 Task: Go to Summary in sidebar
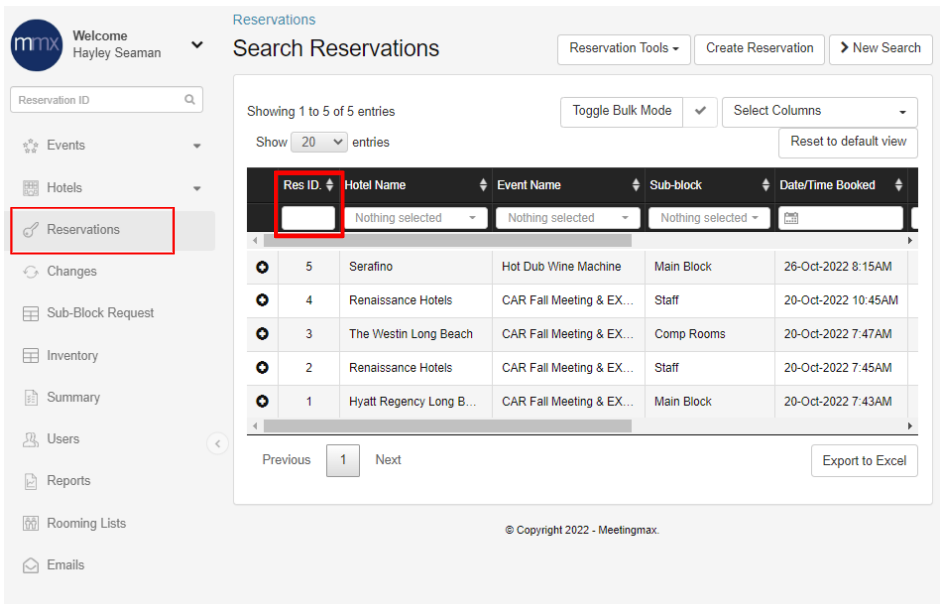pyautogui.click(x=73, y=397)
